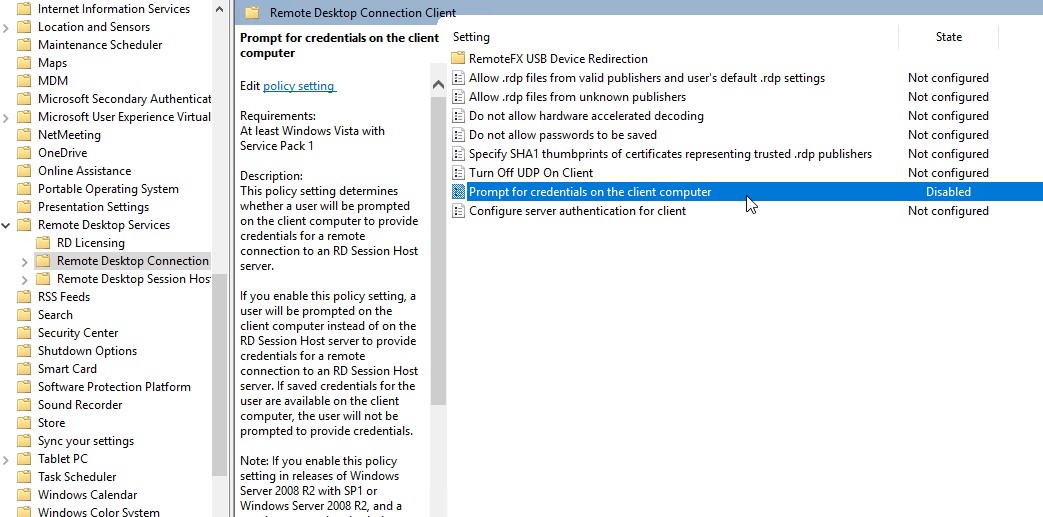1043x517 pixels.
Task: Open the policy setting edit link
Action: click(x=299, y=86)
